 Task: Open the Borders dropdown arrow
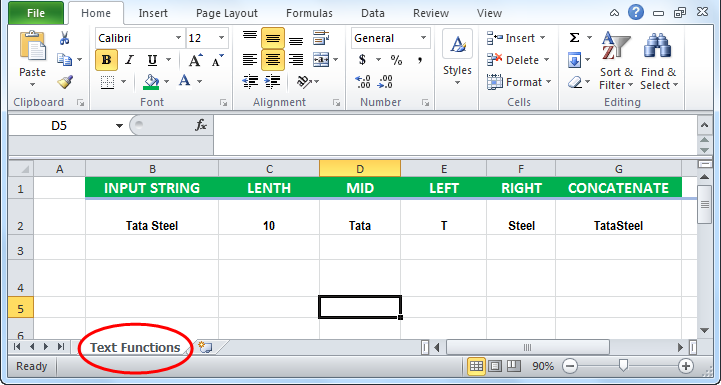[x=123, y=82]
